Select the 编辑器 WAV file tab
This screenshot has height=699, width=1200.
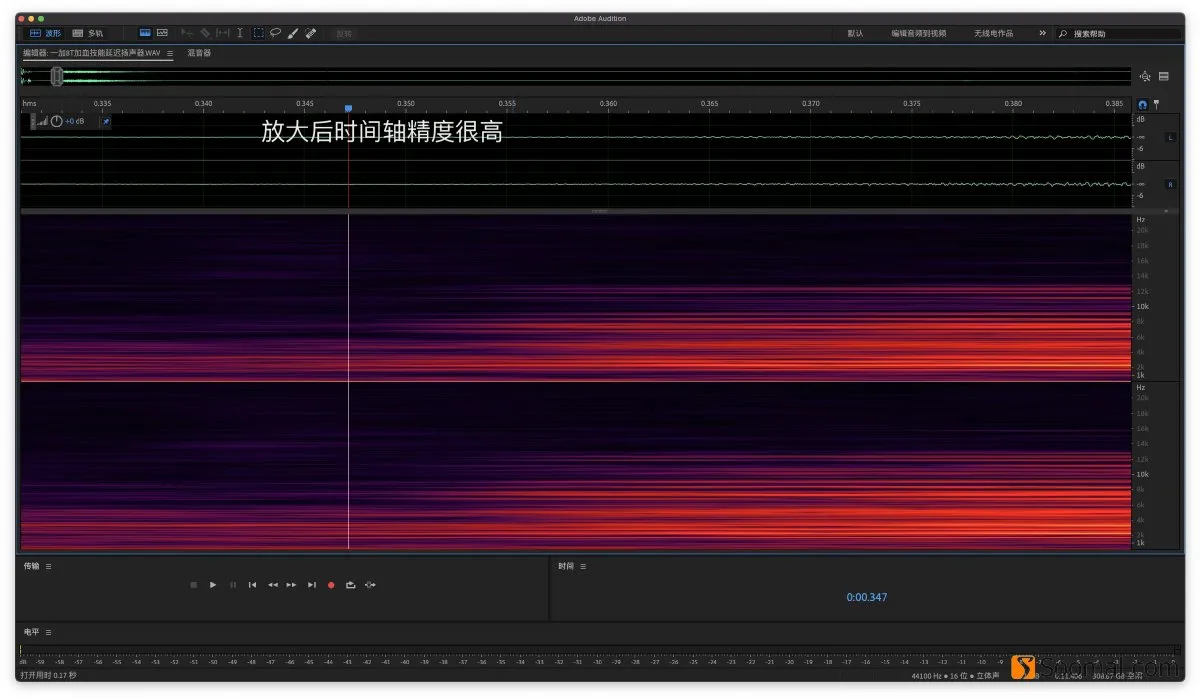[x=92, y=53]
